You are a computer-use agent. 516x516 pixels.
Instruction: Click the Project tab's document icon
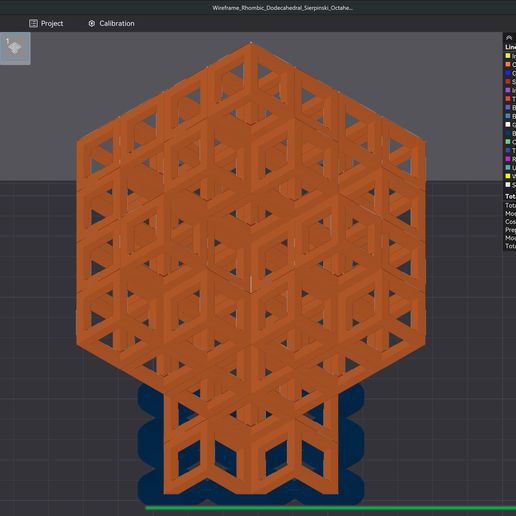33,23
